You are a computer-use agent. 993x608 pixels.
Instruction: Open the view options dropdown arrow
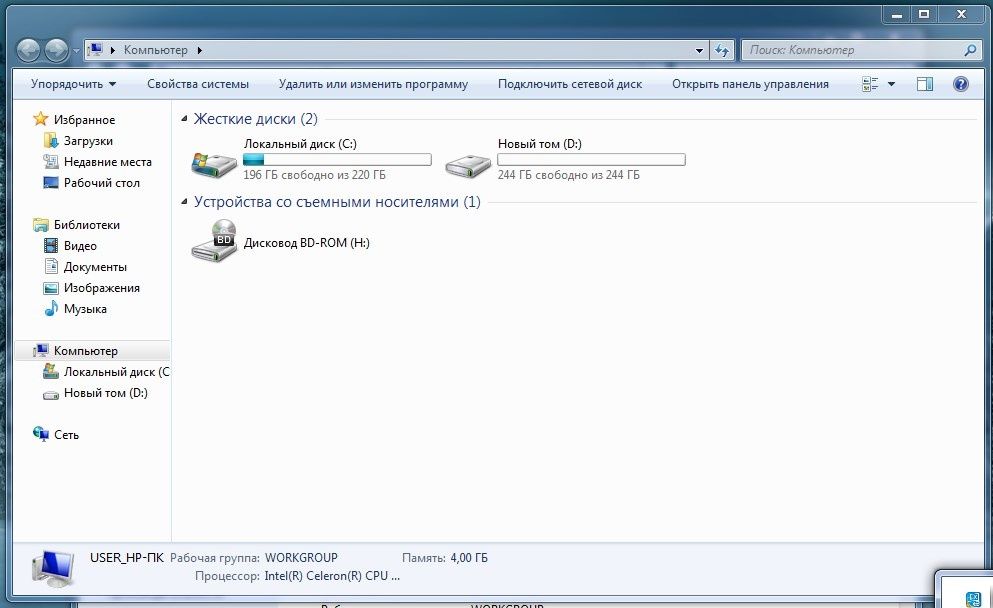pos(891,84)
